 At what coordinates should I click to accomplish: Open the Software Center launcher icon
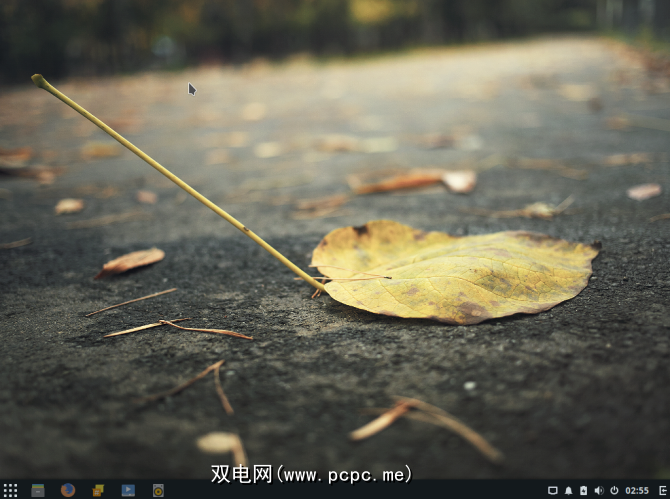[x=98, y=490]
